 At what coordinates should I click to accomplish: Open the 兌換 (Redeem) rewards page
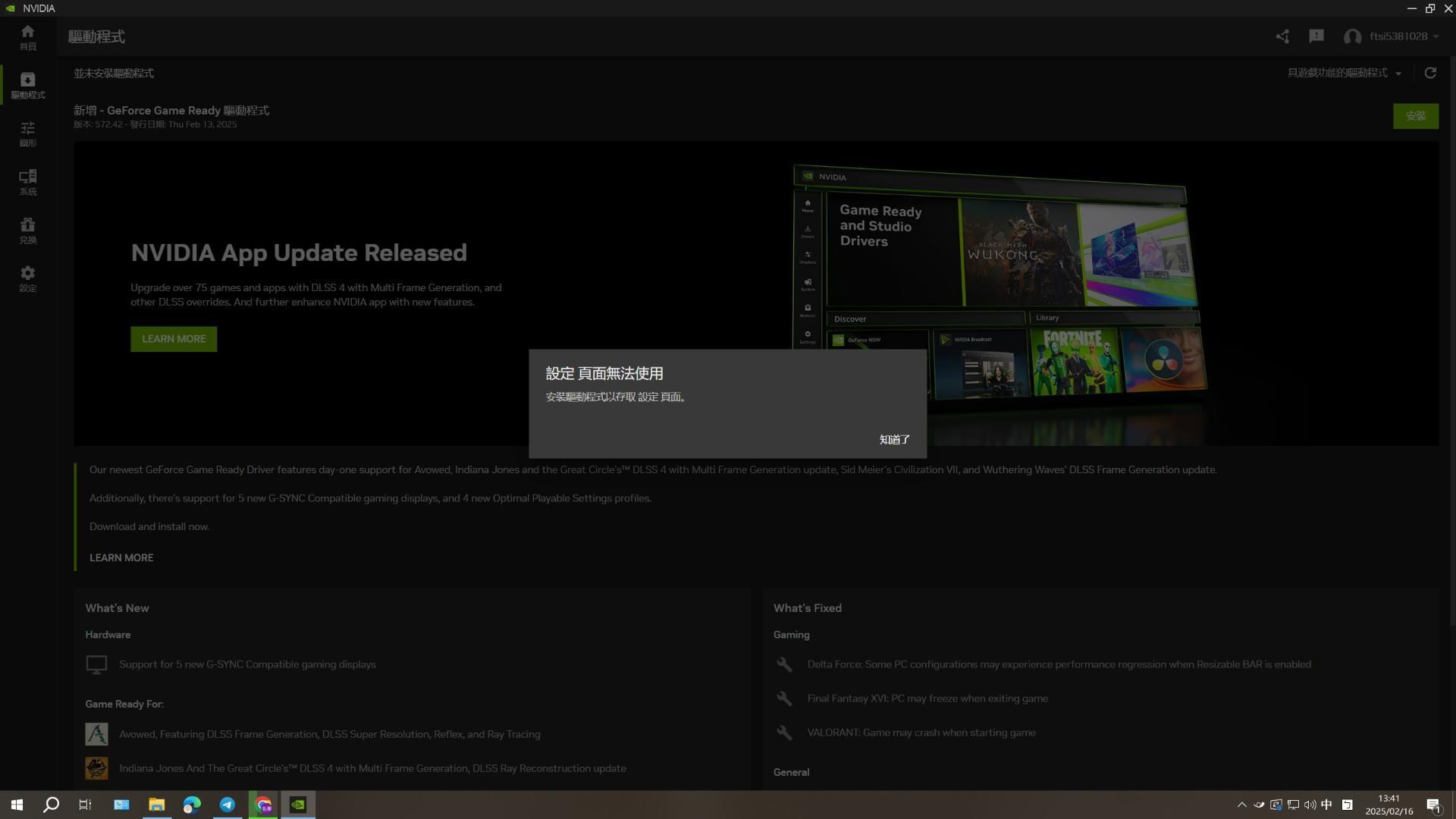click(x=28, y=230)
